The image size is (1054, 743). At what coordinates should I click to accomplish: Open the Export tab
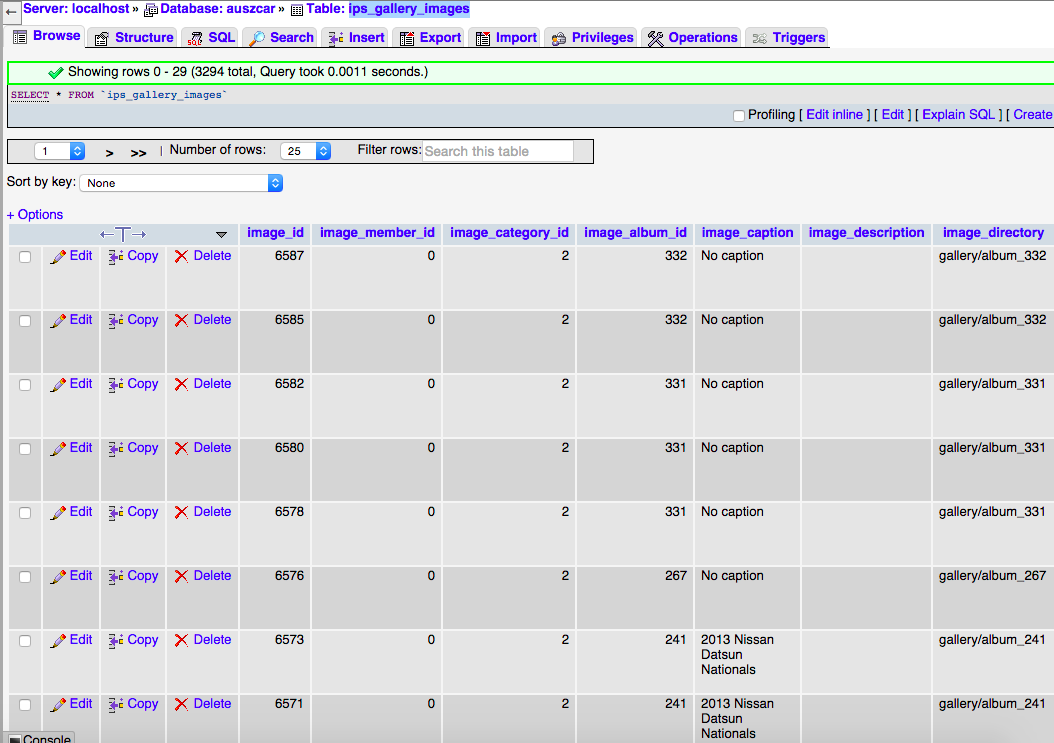(430, 38)
